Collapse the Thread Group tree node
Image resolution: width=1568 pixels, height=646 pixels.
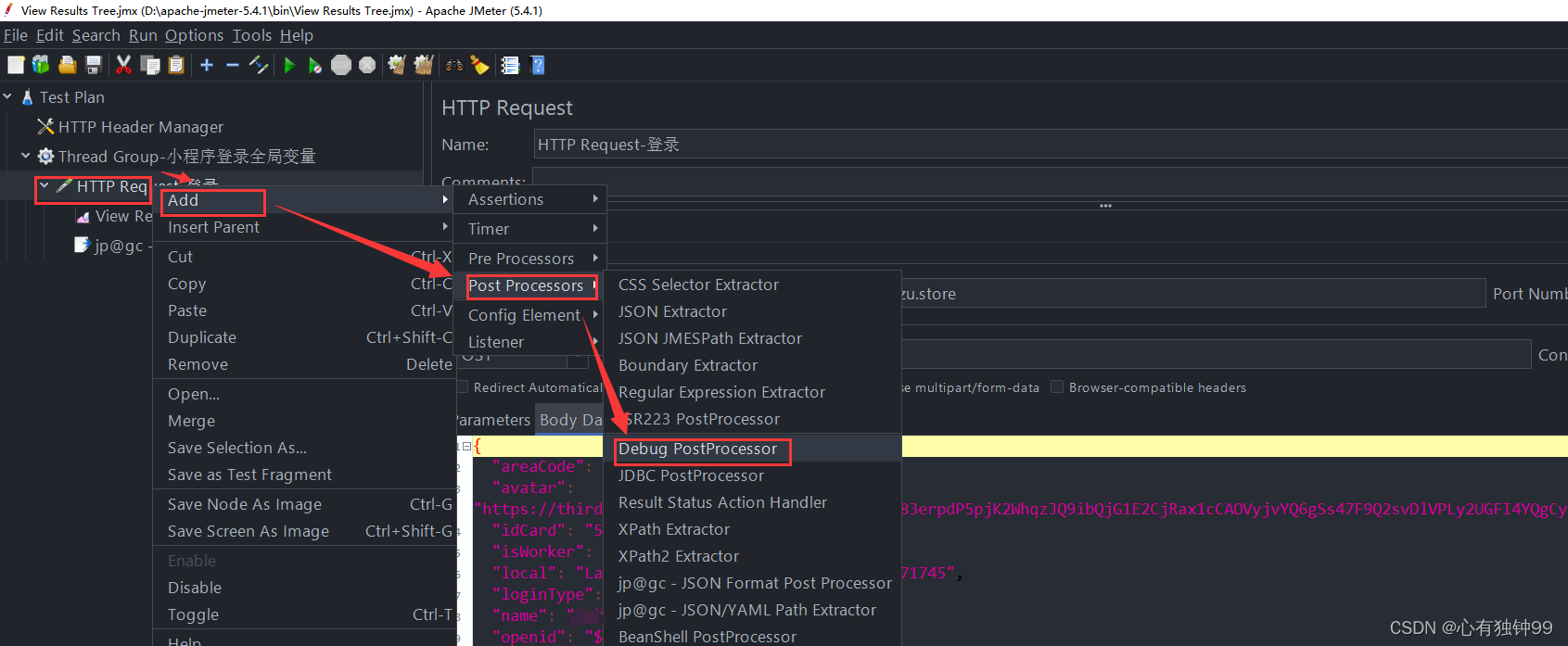(x=25, y=156)
